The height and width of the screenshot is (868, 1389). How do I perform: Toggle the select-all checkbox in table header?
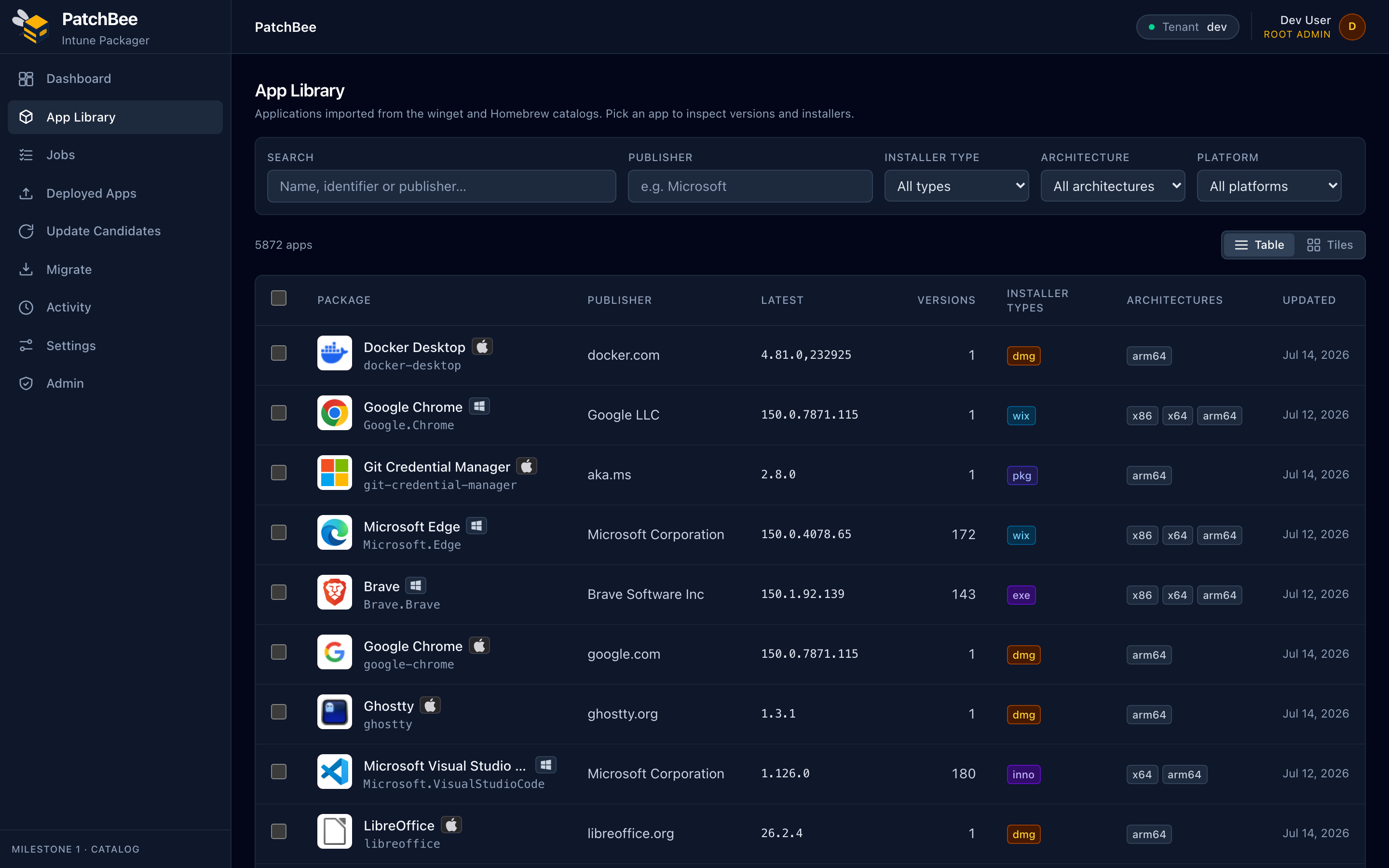pos(278,298)
